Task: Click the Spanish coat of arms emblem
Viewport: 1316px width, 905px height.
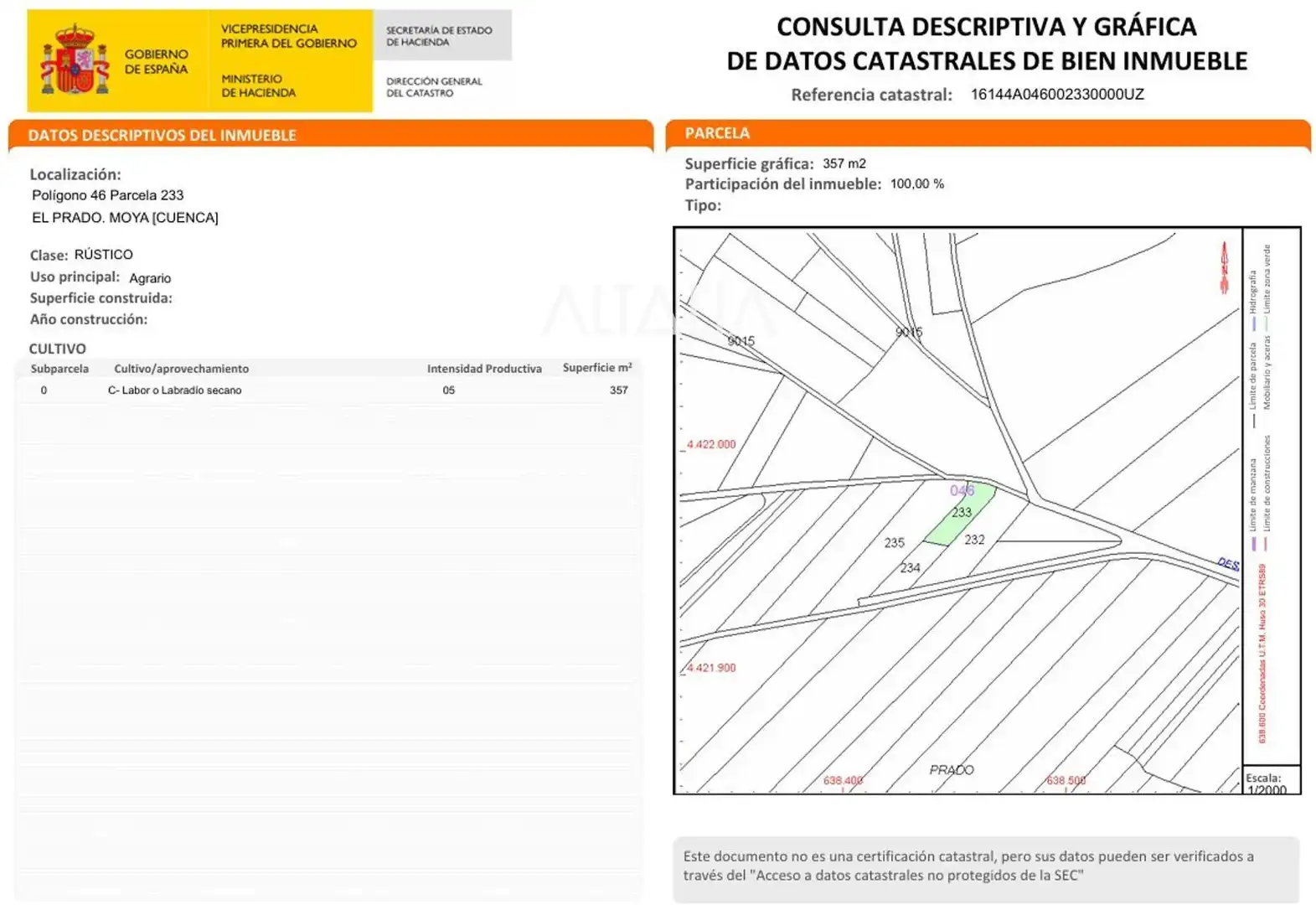Action: (75, 60)
